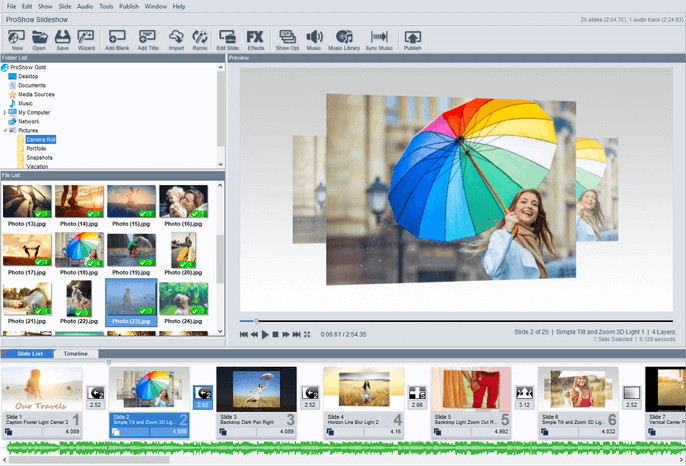Collapse the Pictures folder node

5,130
